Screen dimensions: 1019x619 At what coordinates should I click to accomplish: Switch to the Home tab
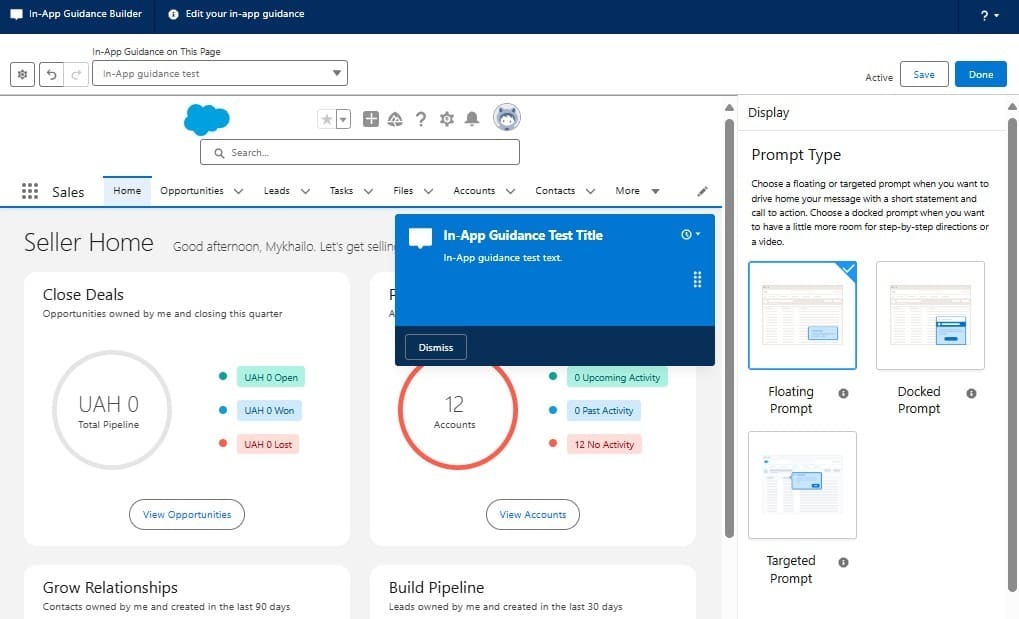(x=127, y=191)
